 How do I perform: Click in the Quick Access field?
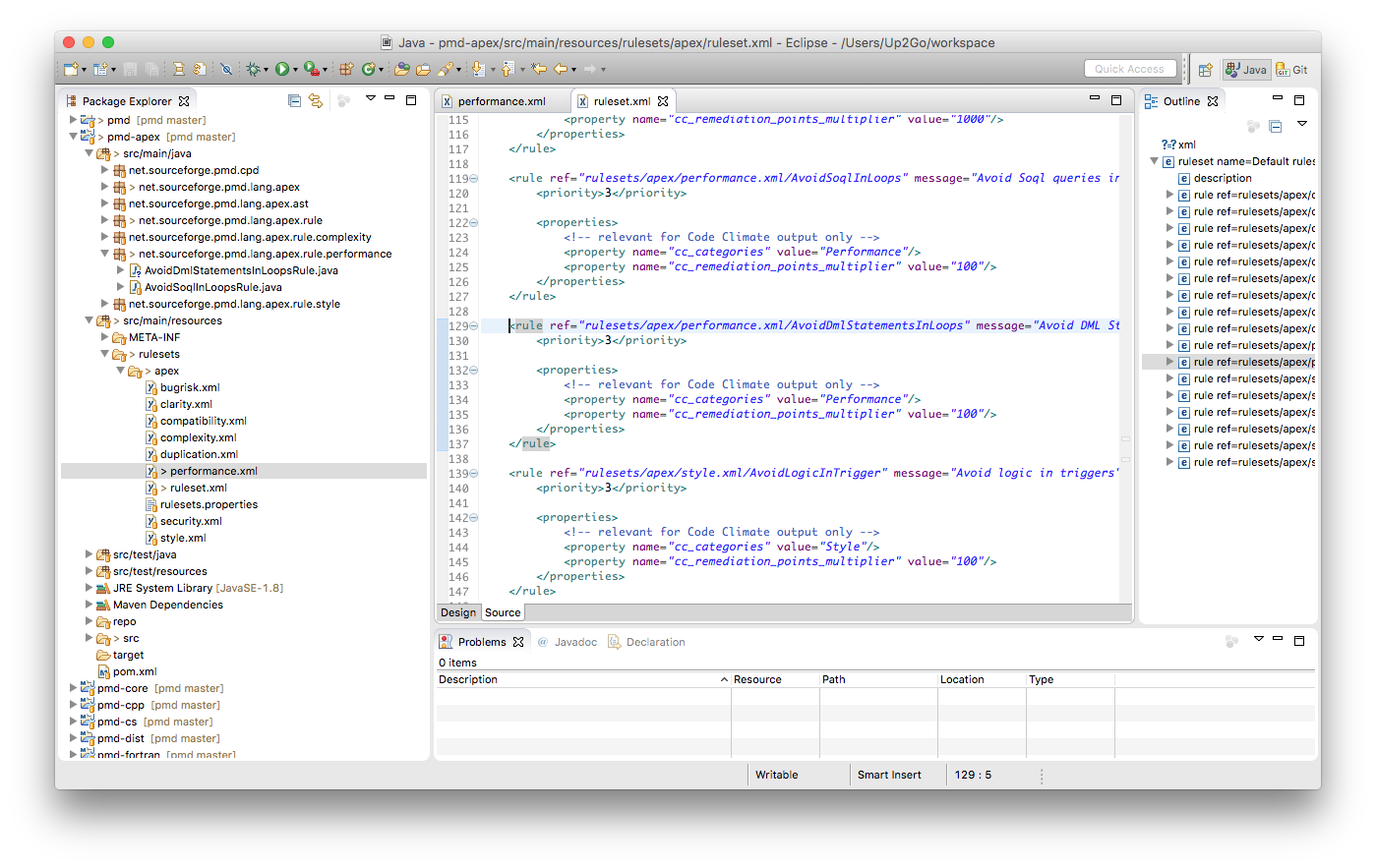point(1130,69)
